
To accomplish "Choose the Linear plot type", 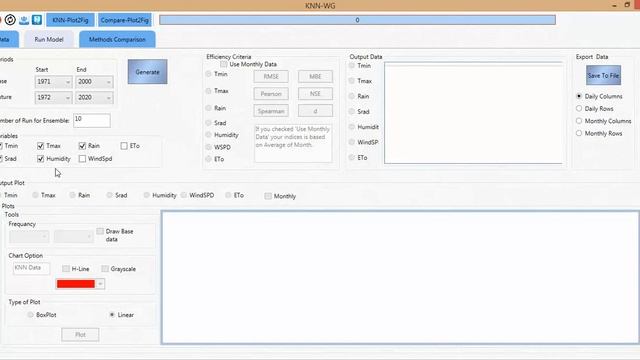I will click(x=112, y=315).
